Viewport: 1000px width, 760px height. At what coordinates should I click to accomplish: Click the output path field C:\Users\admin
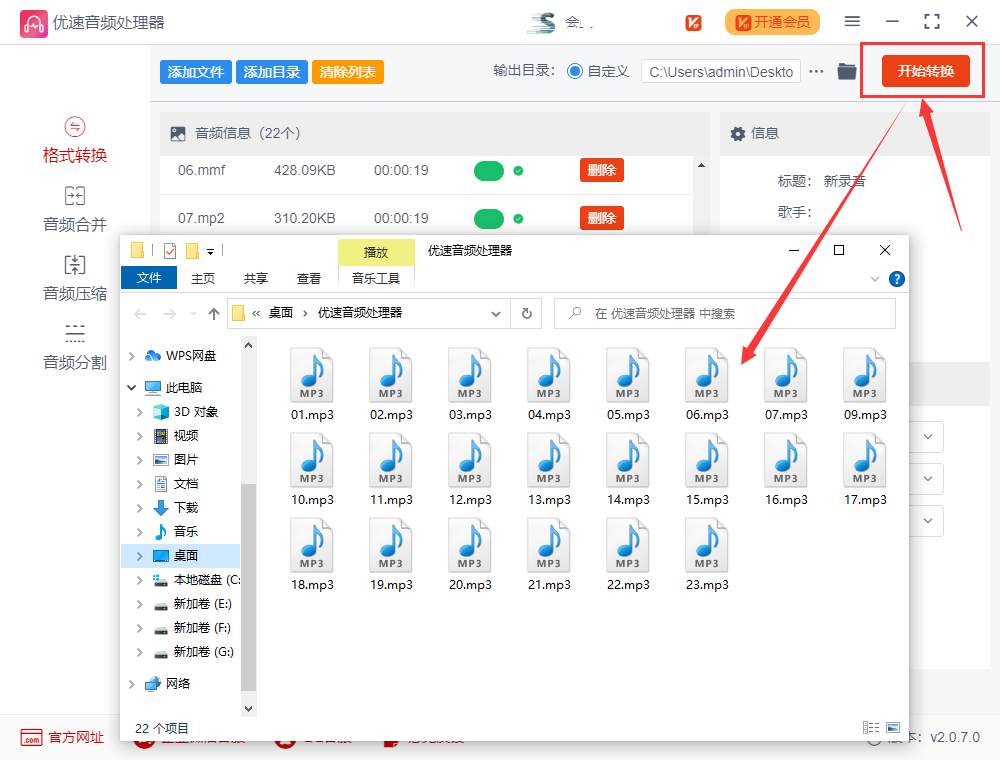(721, 72)
